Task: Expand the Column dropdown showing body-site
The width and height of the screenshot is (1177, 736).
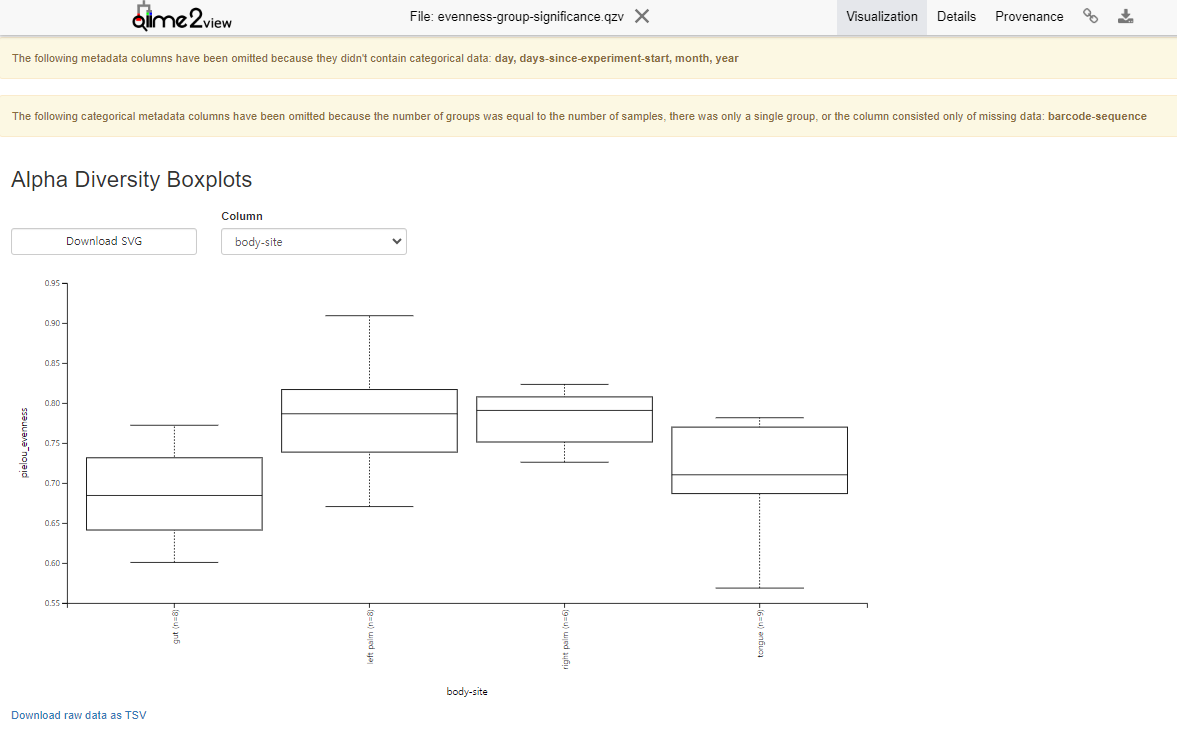Action: click(313, 241)
